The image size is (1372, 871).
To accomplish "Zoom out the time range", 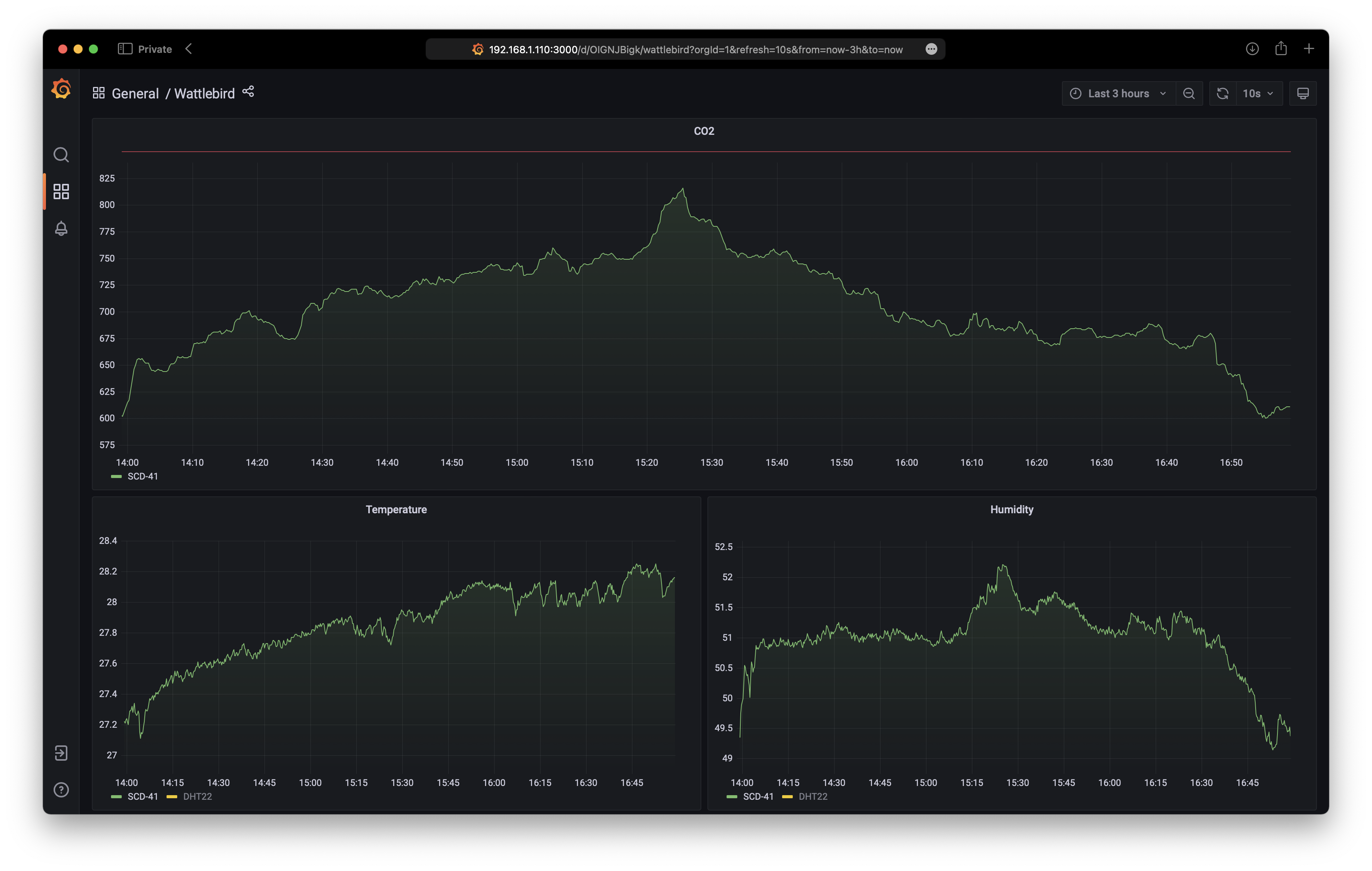I will (x=1189, y=93).
